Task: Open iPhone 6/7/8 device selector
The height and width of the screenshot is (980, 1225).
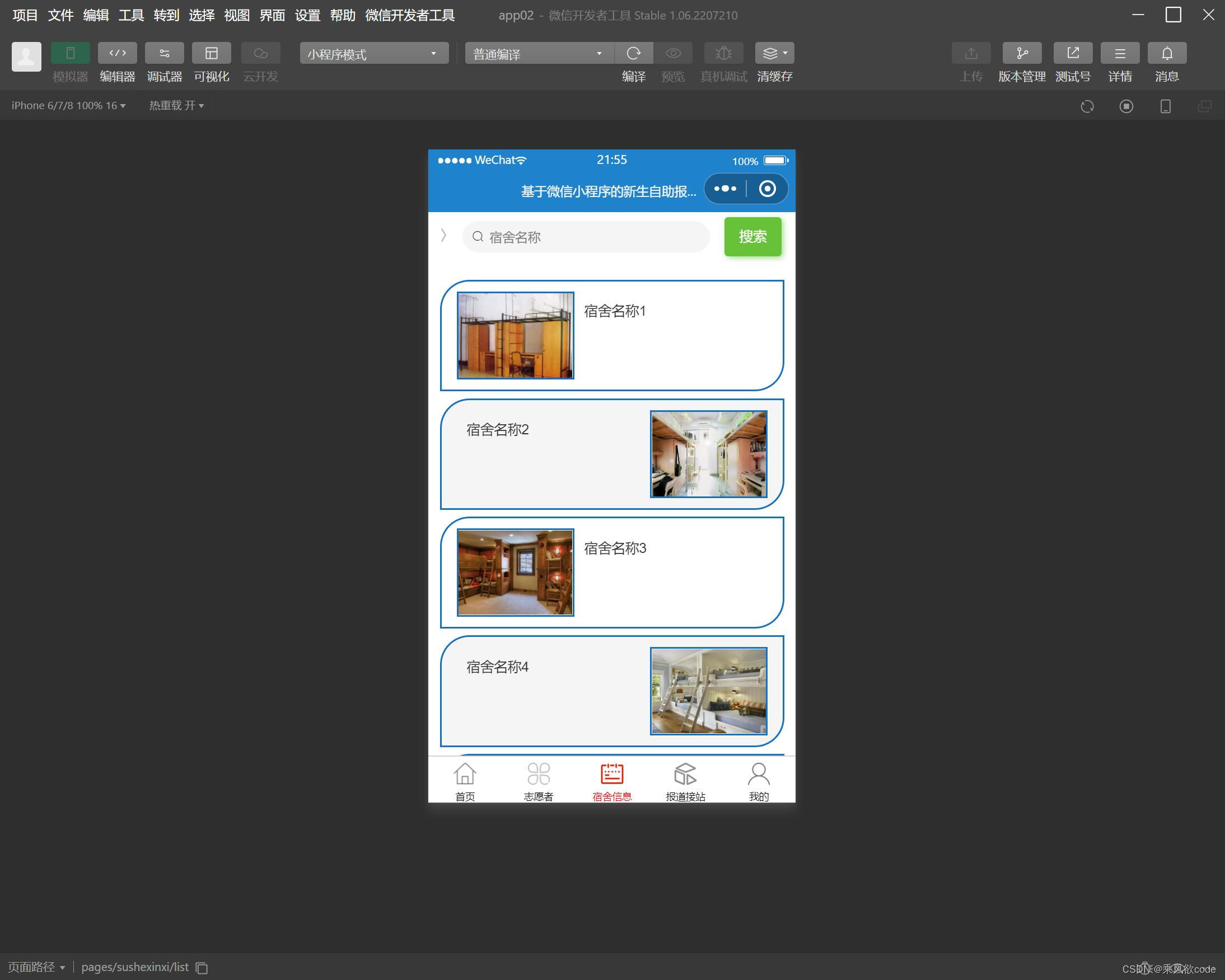Action: pyautogui.click(x=68, y=106)
